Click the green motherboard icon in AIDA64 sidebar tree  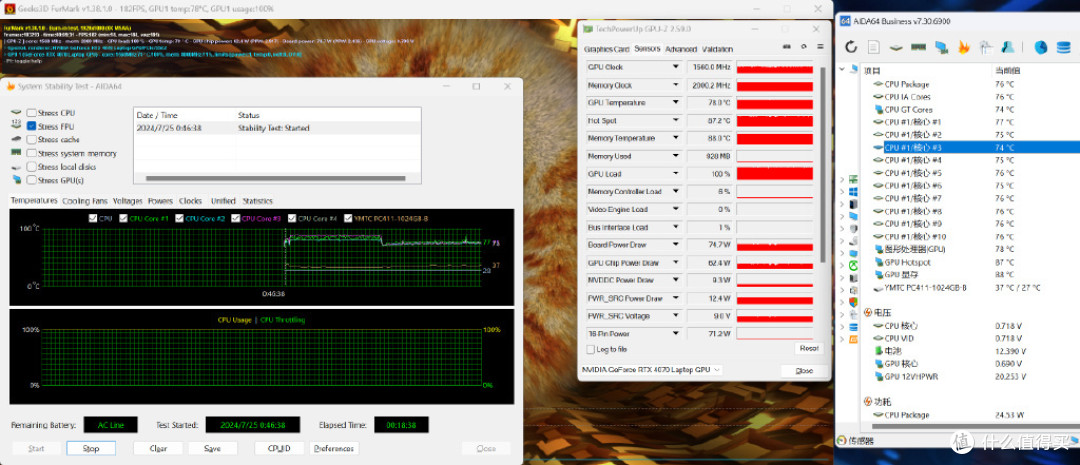point(853,179)
